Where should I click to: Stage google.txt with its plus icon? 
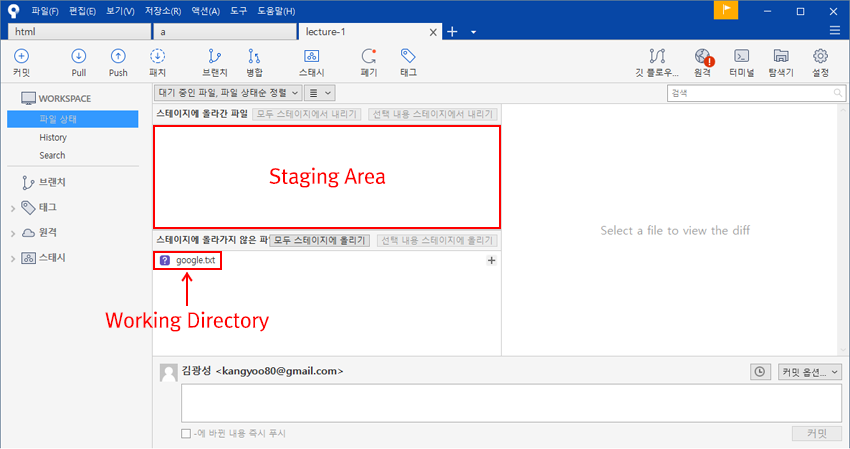(x=491, y=260)
